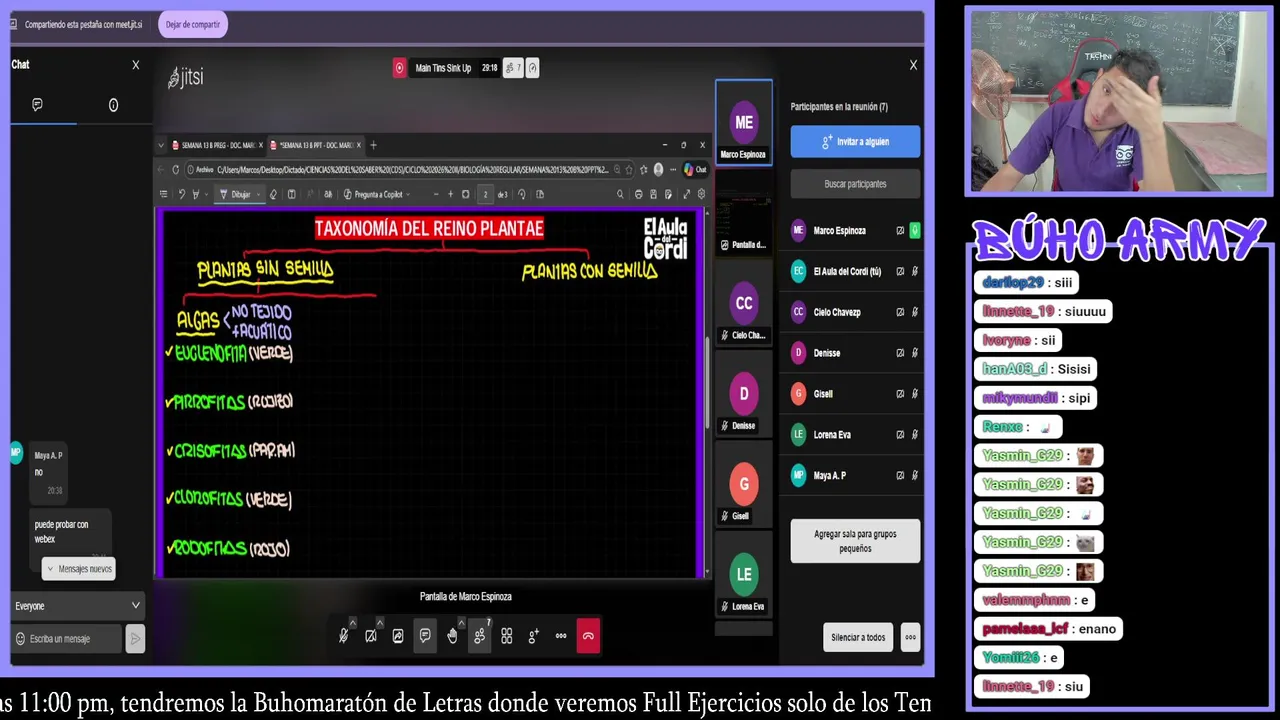This screenshot has width=1280, height=720.
Task: Zoom out PDF with minus button
Action: [436, 194]
